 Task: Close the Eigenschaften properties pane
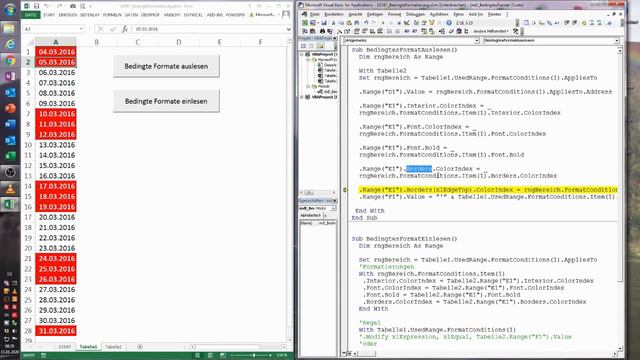[335, 201]
